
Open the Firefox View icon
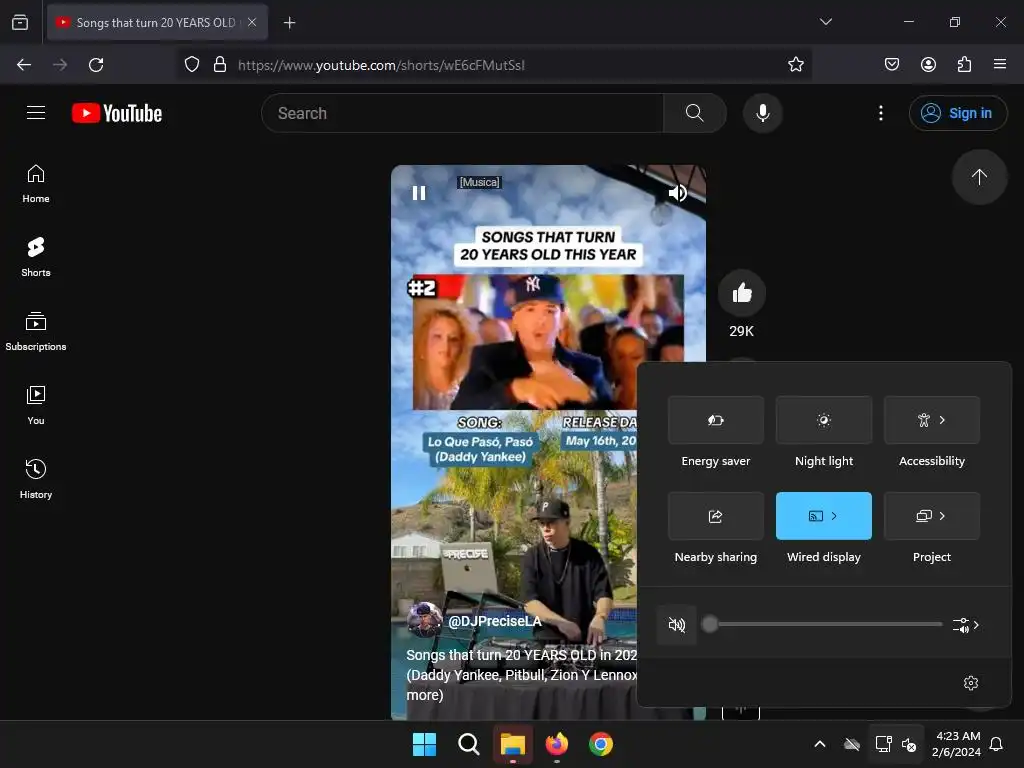click(x=20, y=22)
